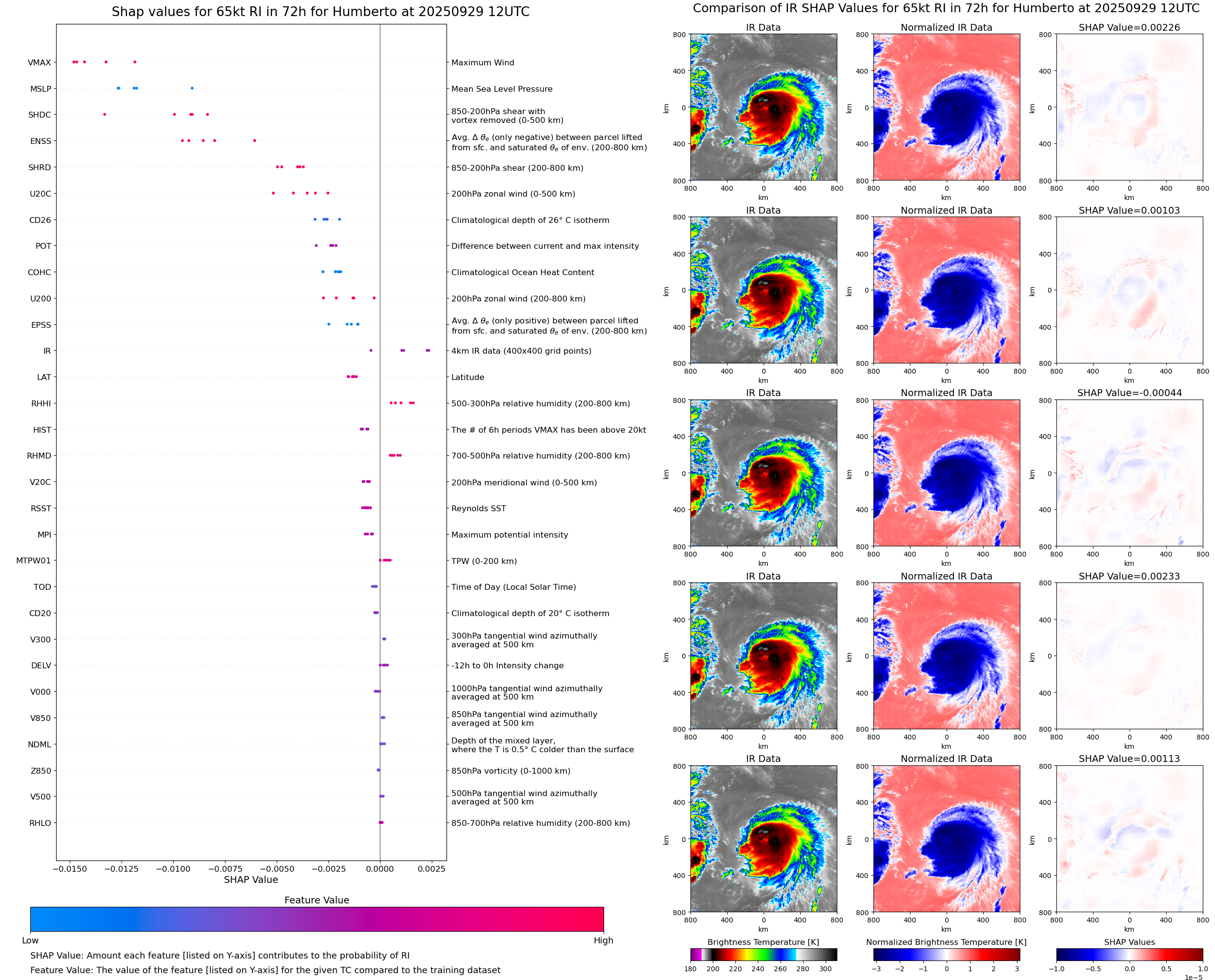Click the Maximum Wind description text
Screen dimensions: 1215x980
483,62
